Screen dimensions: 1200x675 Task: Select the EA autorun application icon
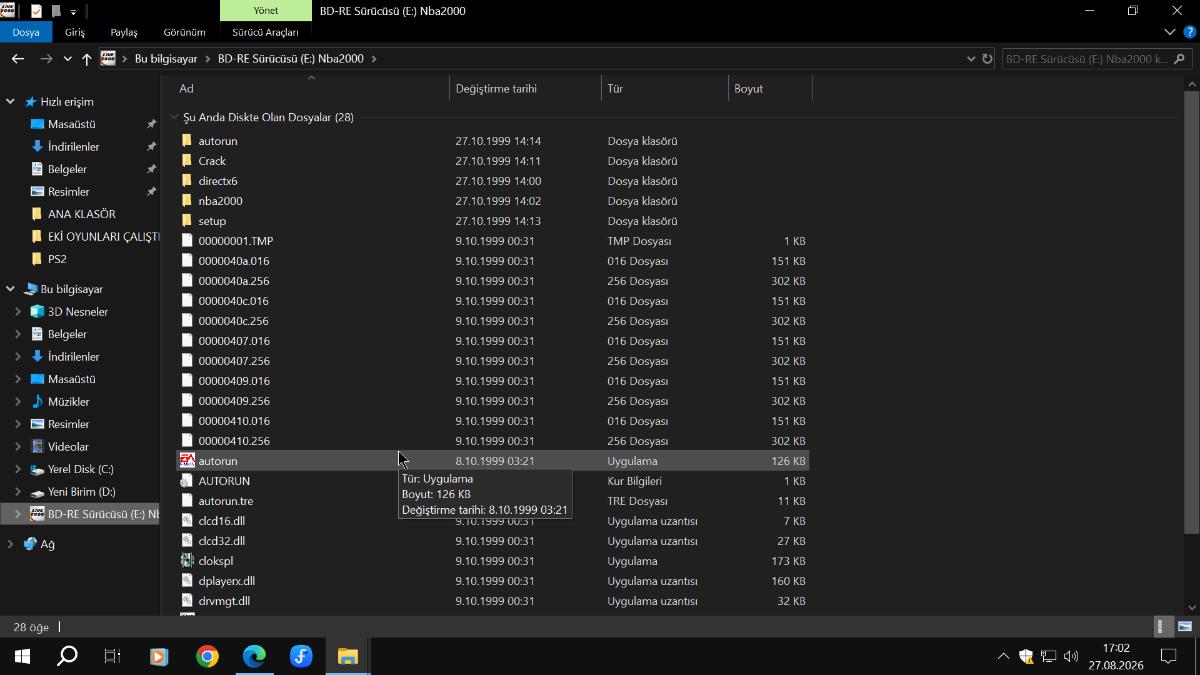187,461
